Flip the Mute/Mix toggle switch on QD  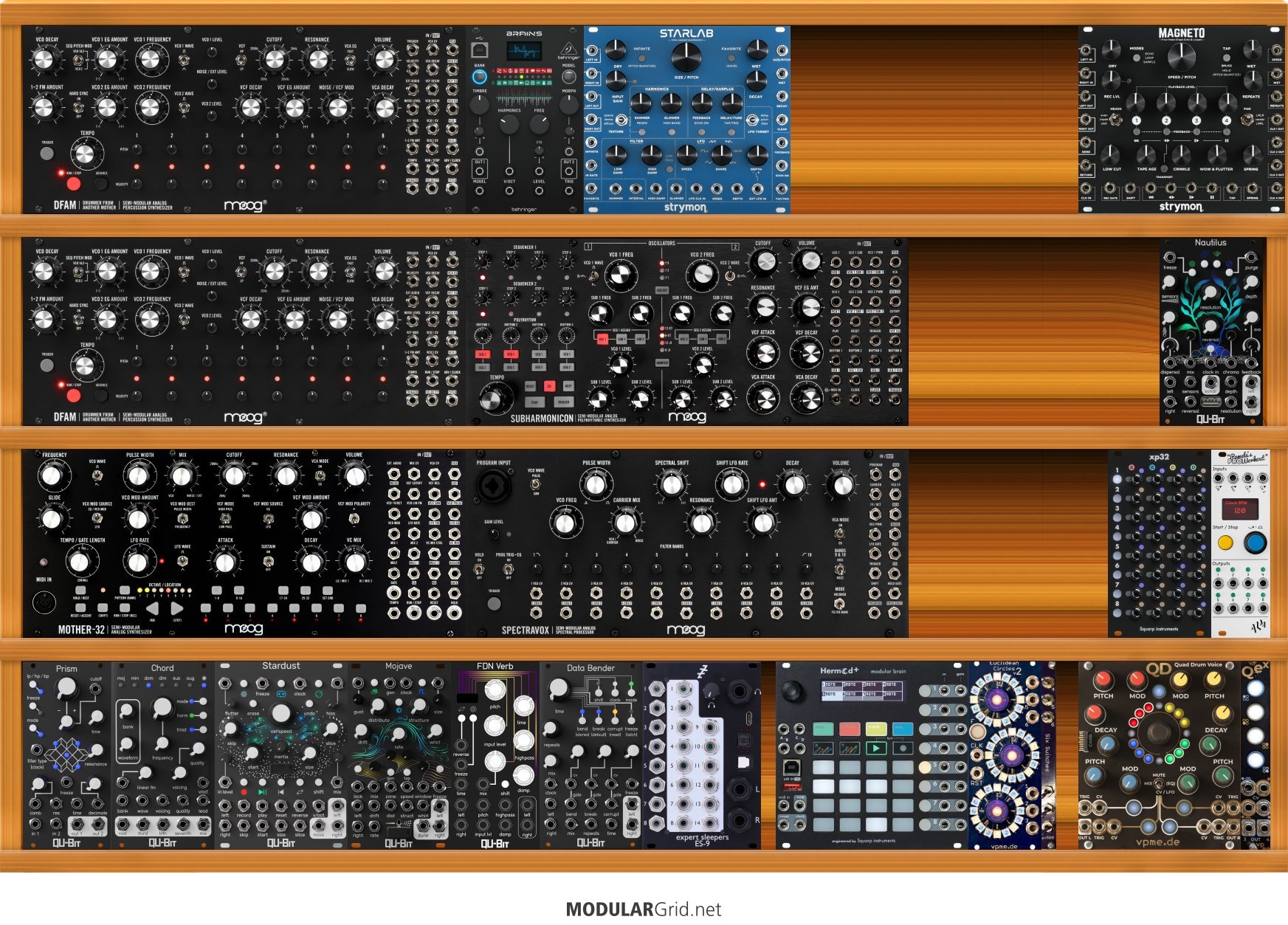tap(1157, 783)
